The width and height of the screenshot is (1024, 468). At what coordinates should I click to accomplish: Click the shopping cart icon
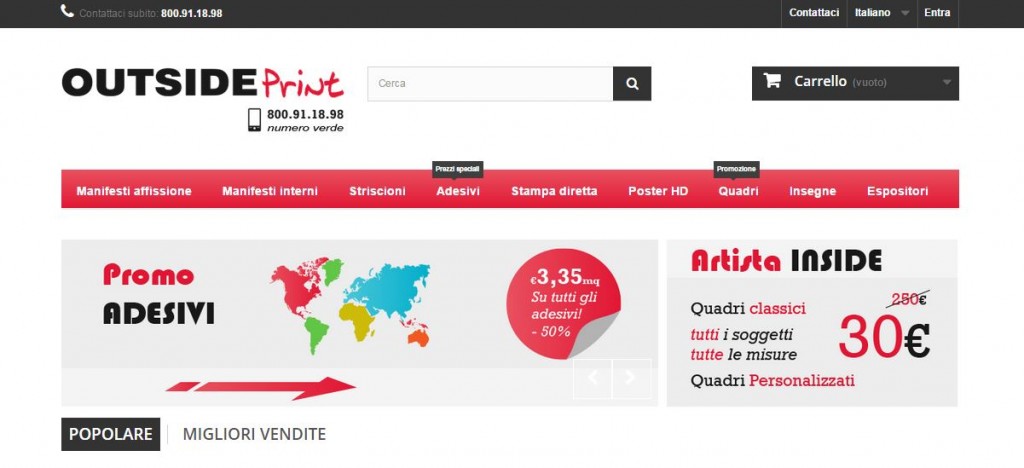(x=772, y=82)
